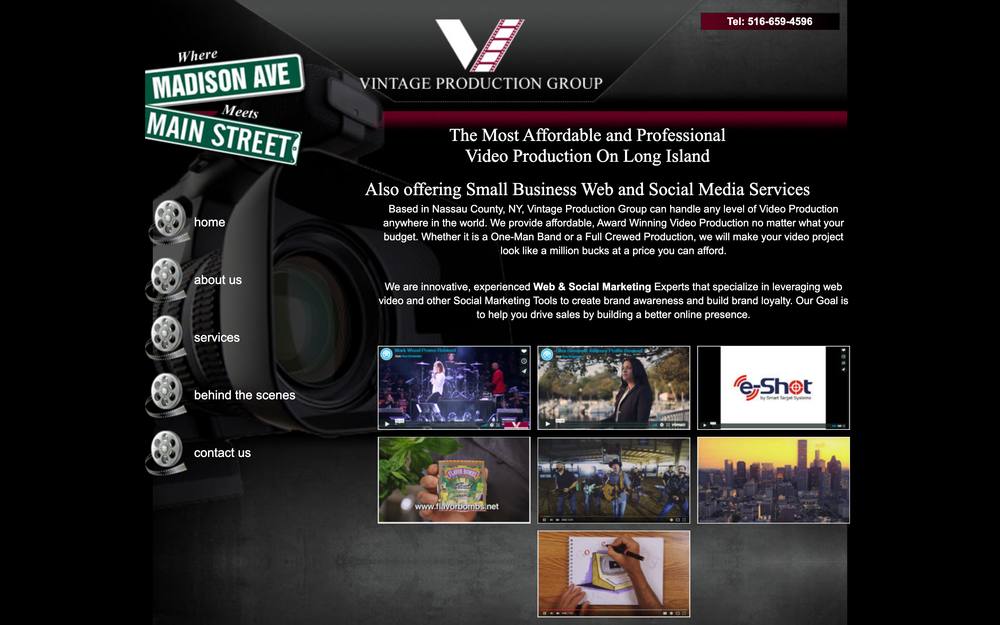Click the vimeo logo on woman-in-park video
The height and width of the screenshot is (625, 1000).
[678, 424]
